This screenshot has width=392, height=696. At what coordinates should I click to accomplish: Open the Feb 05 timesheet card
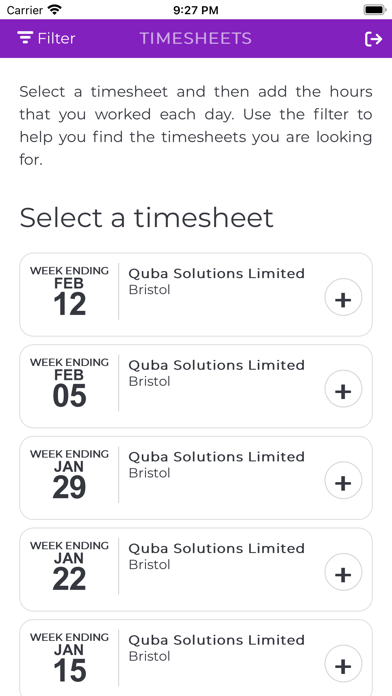196,386
